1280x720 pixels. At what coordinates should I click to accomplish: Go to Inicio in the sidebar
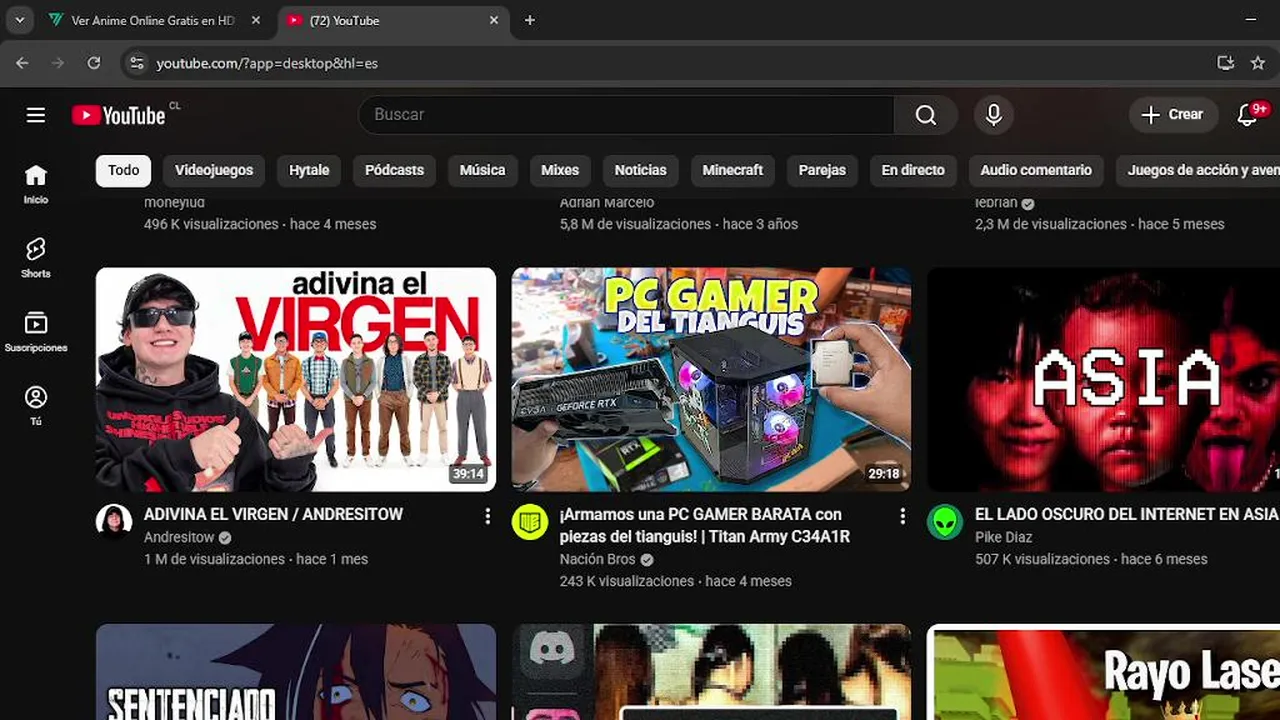coord(36,185)
